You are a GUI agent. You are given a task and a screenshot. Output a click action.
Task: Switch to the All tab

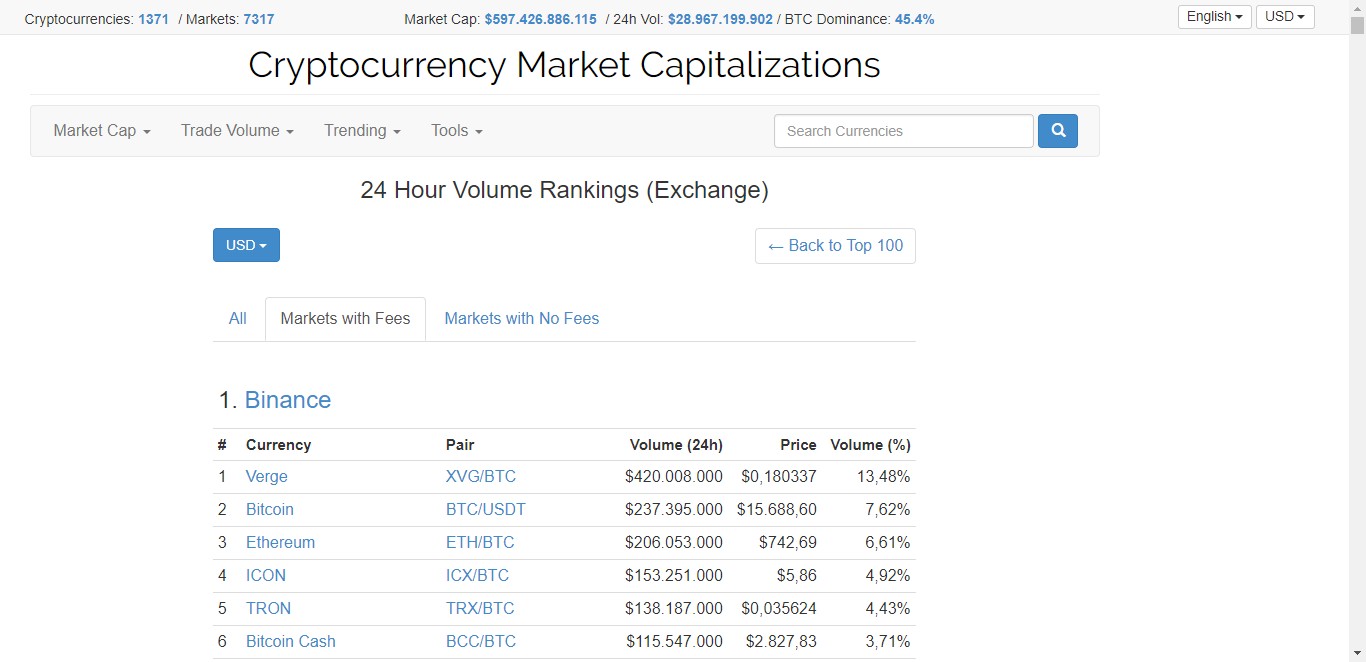click(x=237, y=318)
